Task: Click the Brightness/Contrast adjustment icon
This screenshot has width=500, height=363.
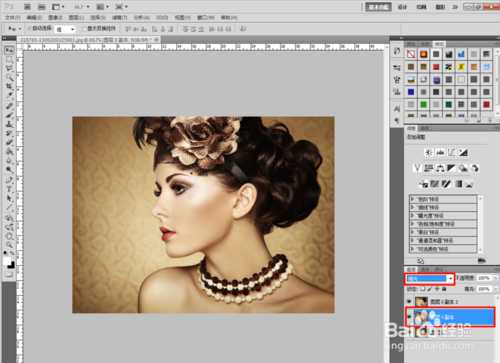Action: (428, 153)
